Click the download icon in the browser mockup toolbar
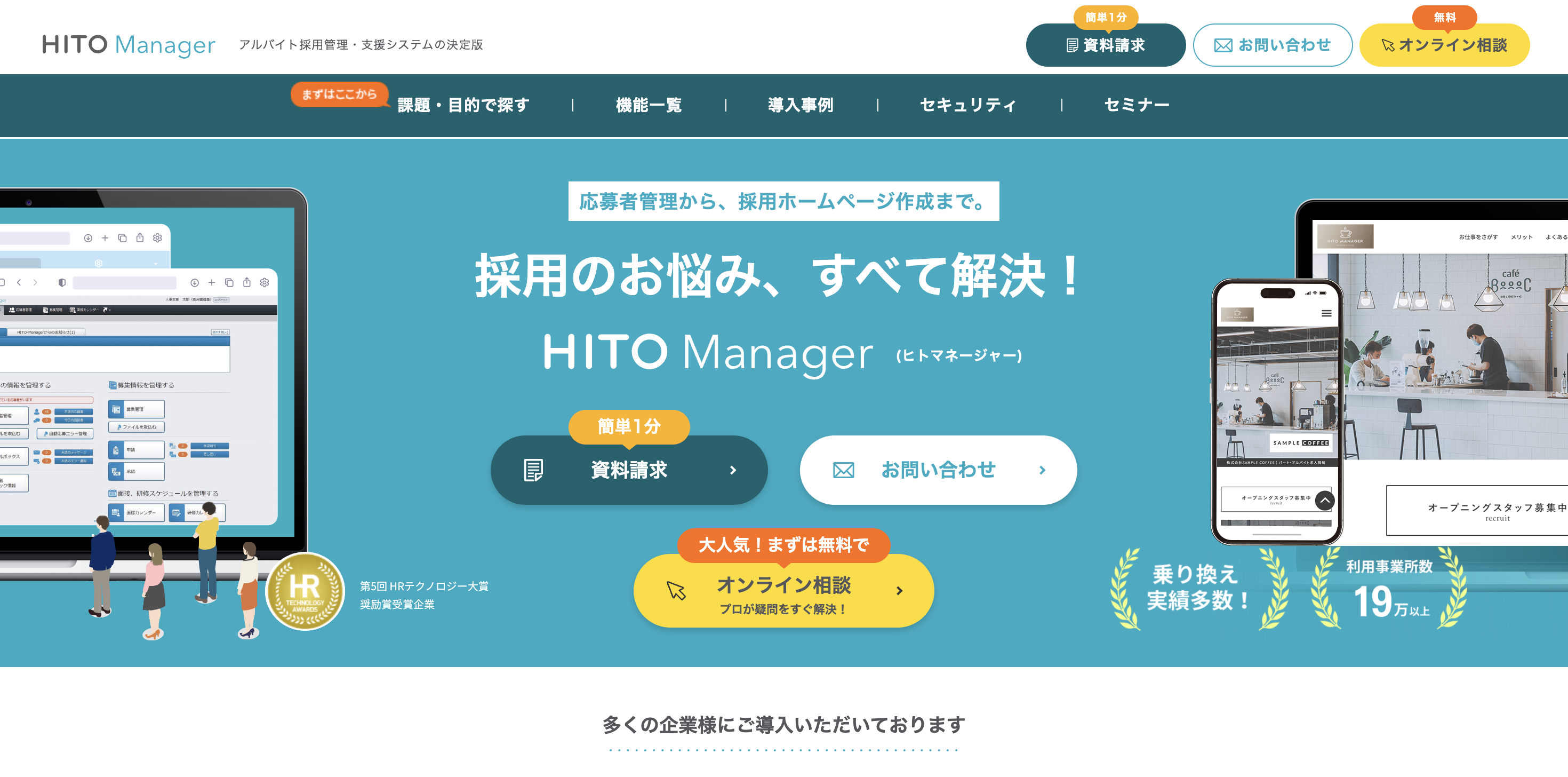The height and width of the screenshot is (777, 1568). 195,283
